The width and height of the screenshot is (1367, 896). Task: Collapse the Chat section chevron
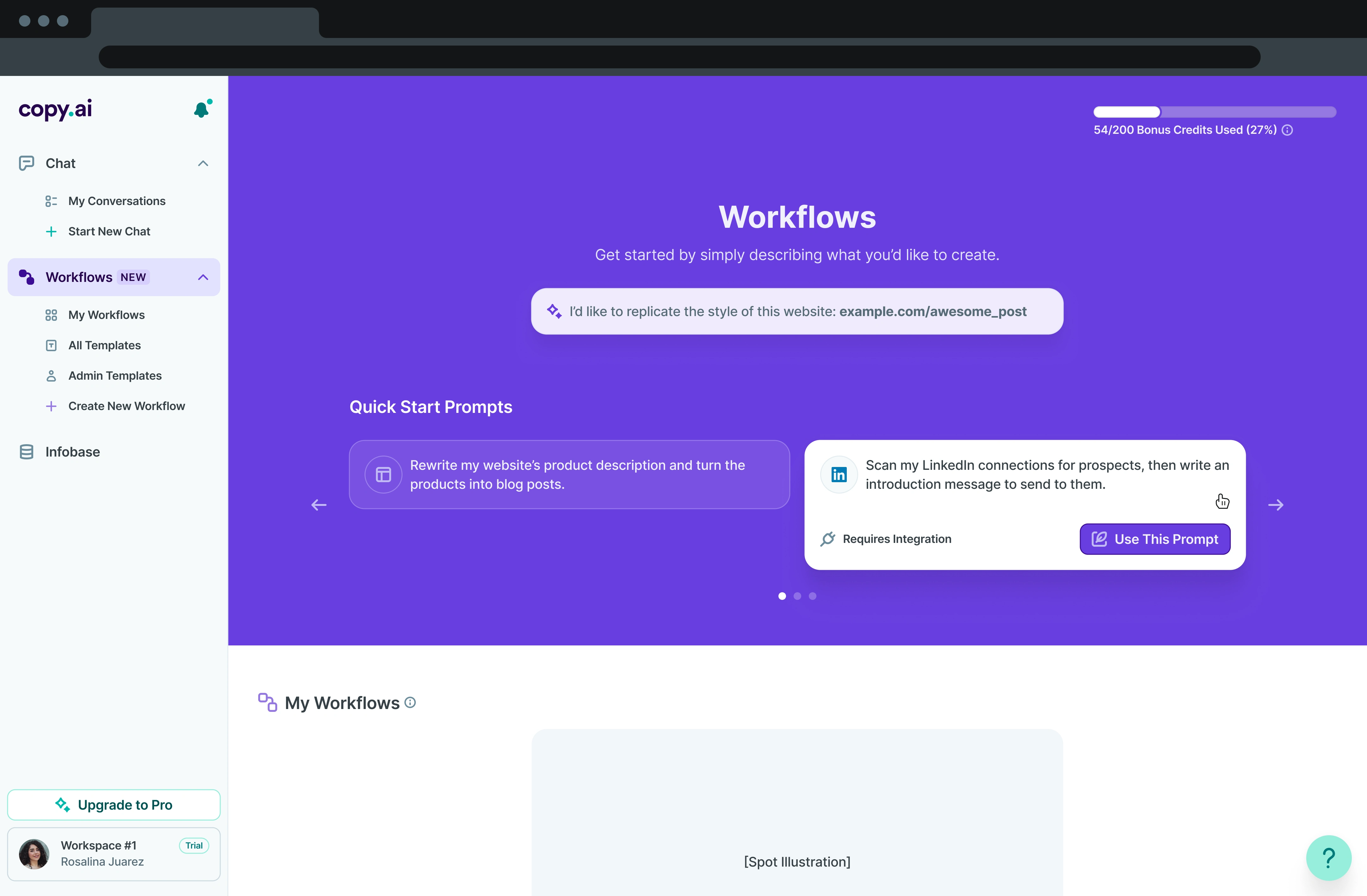pos(203,164)
